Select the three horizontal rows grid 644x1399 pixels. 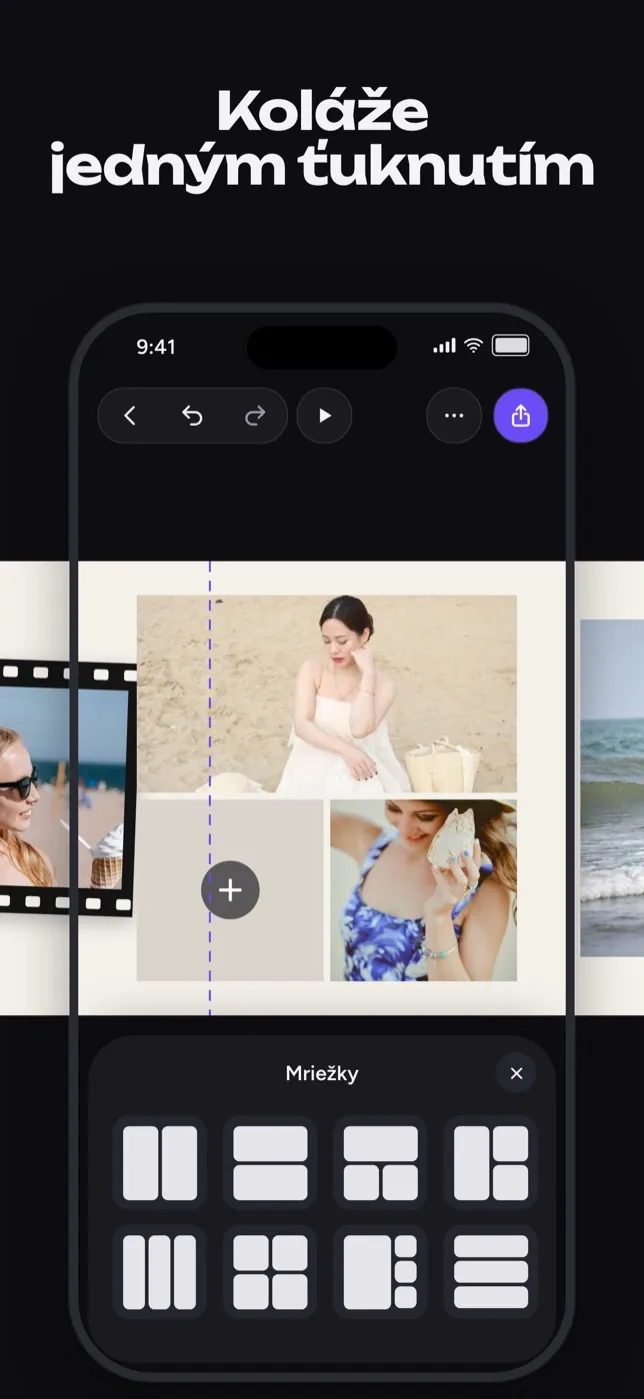click(x=491, y=1272)
